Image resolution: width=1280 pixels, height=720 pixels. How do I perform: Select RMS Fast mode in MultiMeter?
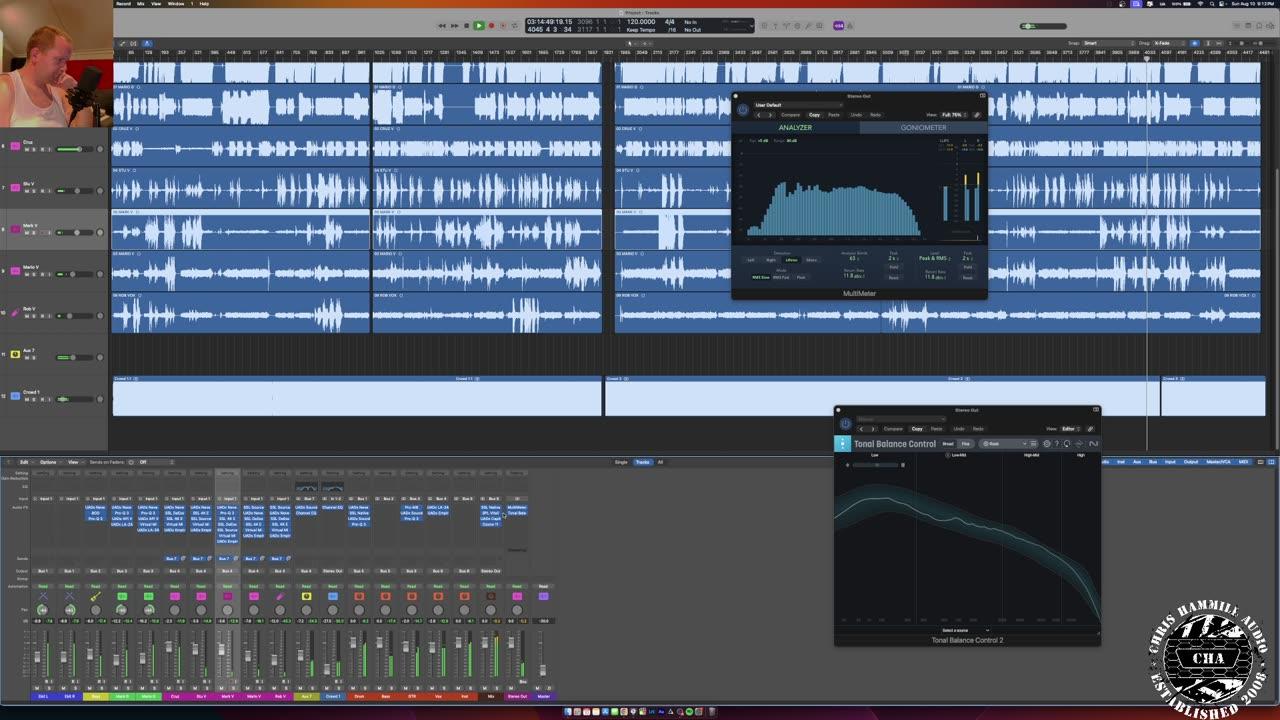(x=781, y=277)
